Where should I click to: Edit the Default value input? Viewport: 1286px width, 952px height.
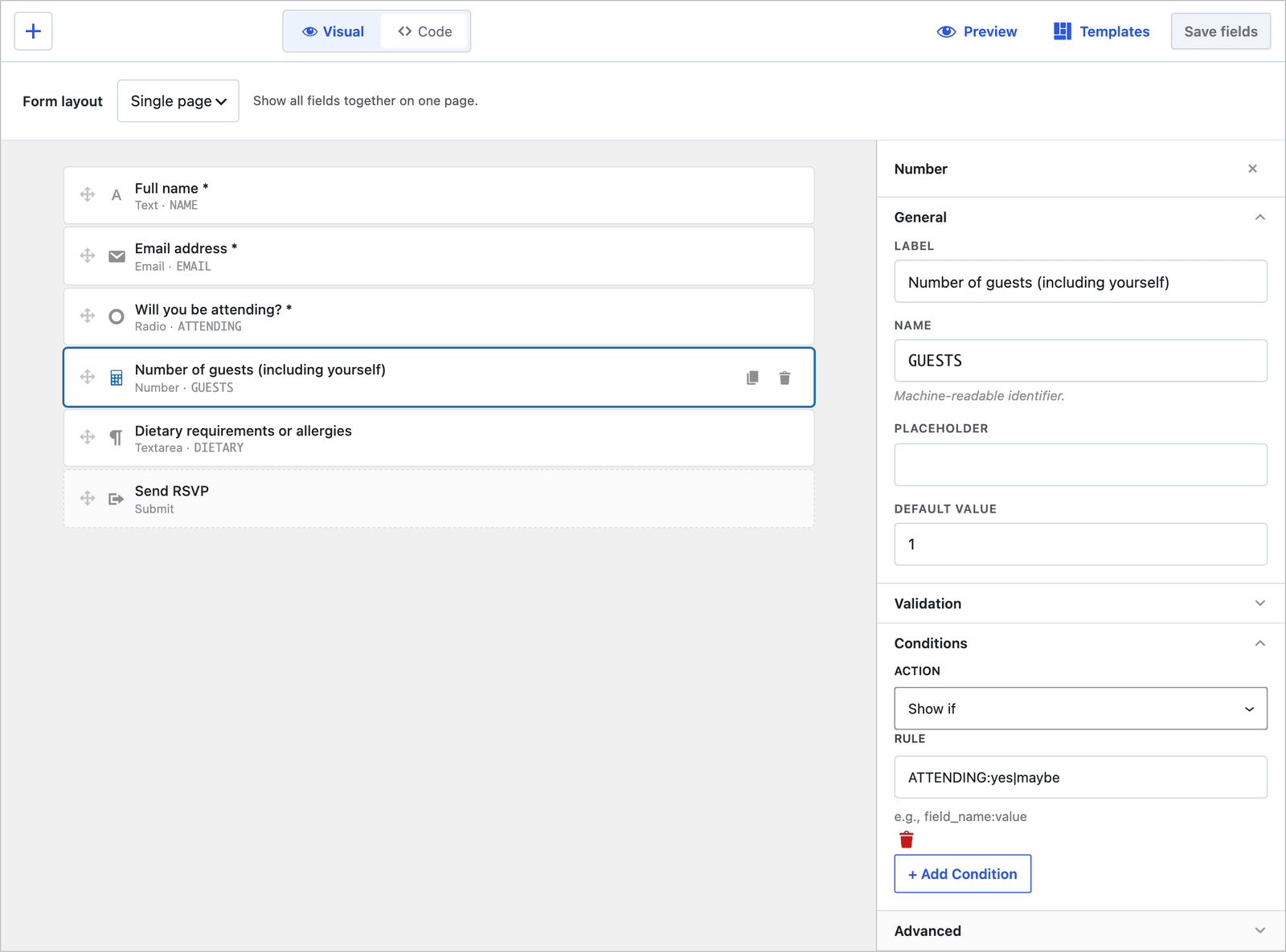[1080, 544]
